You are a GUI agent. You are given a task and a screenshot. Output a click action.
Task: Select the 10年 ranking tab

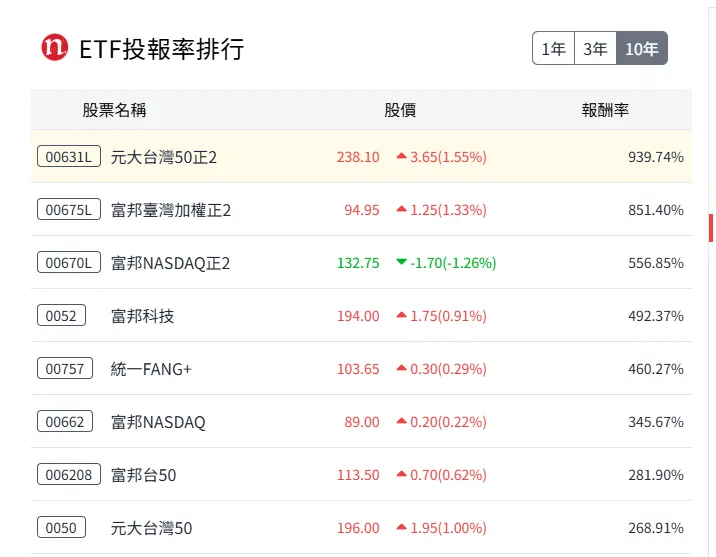pyautogui.click(x=641, y=48)
